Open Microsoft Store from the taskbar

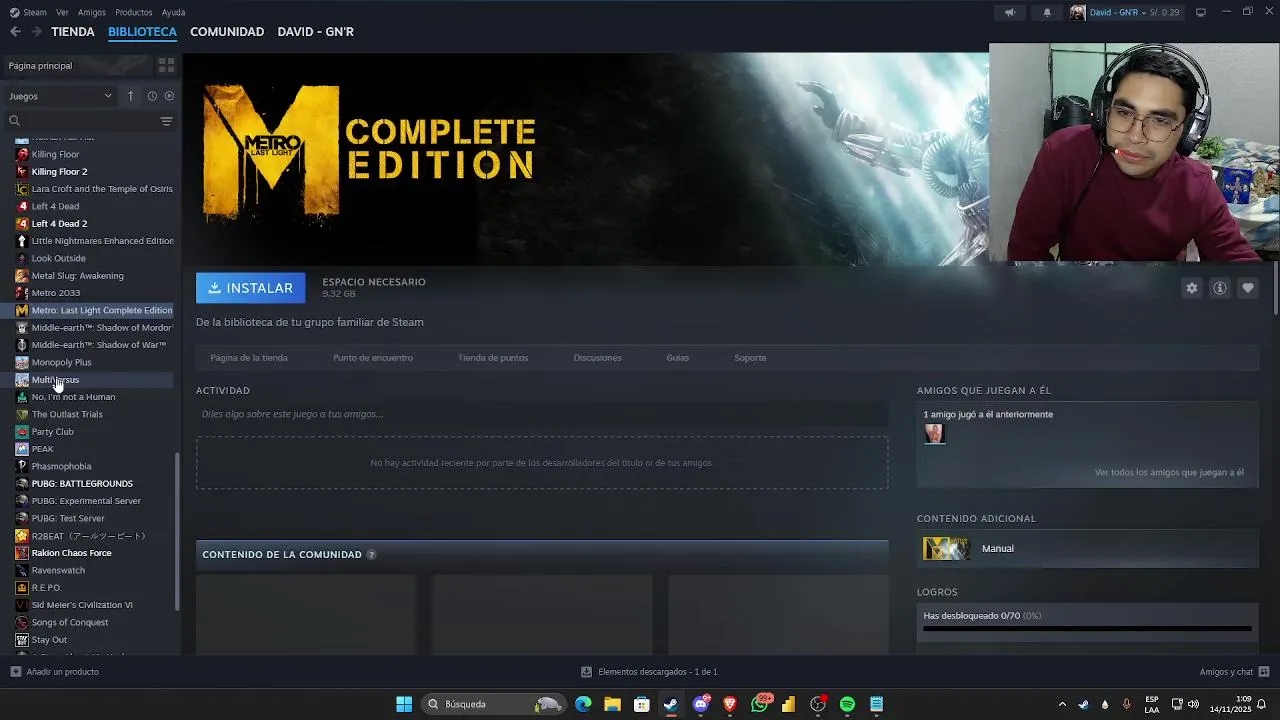[x=642, y=704]
